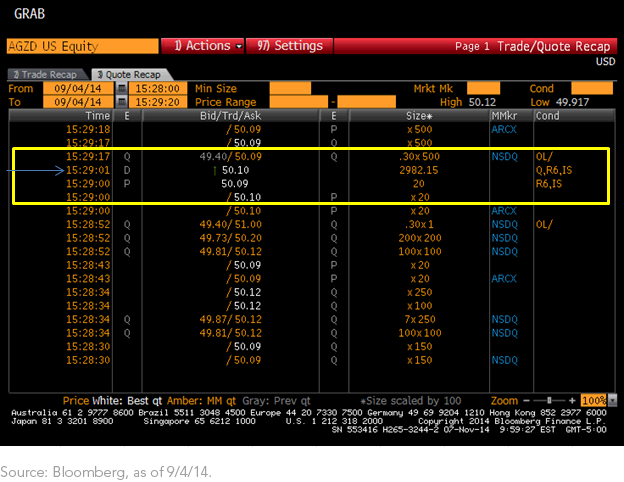The image size is (624, 482).
Task: Click the 100% zoom value box
Action: pos(594,400)
